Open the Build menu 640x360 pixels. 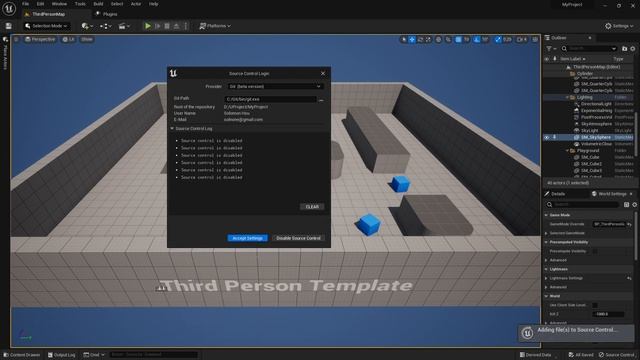98,4
